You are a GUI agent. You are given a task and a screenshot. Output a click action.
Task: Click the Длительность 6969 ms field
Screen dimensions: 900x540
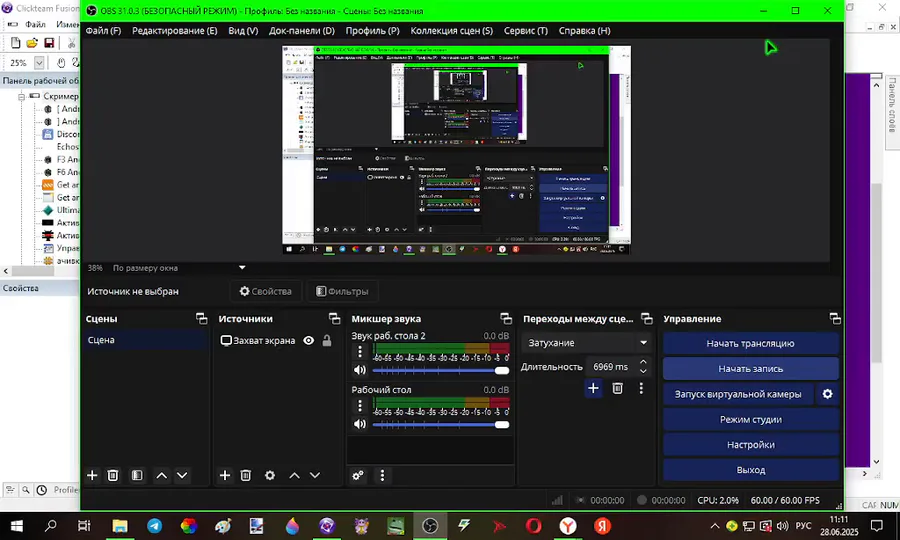[x=611, y=367]
